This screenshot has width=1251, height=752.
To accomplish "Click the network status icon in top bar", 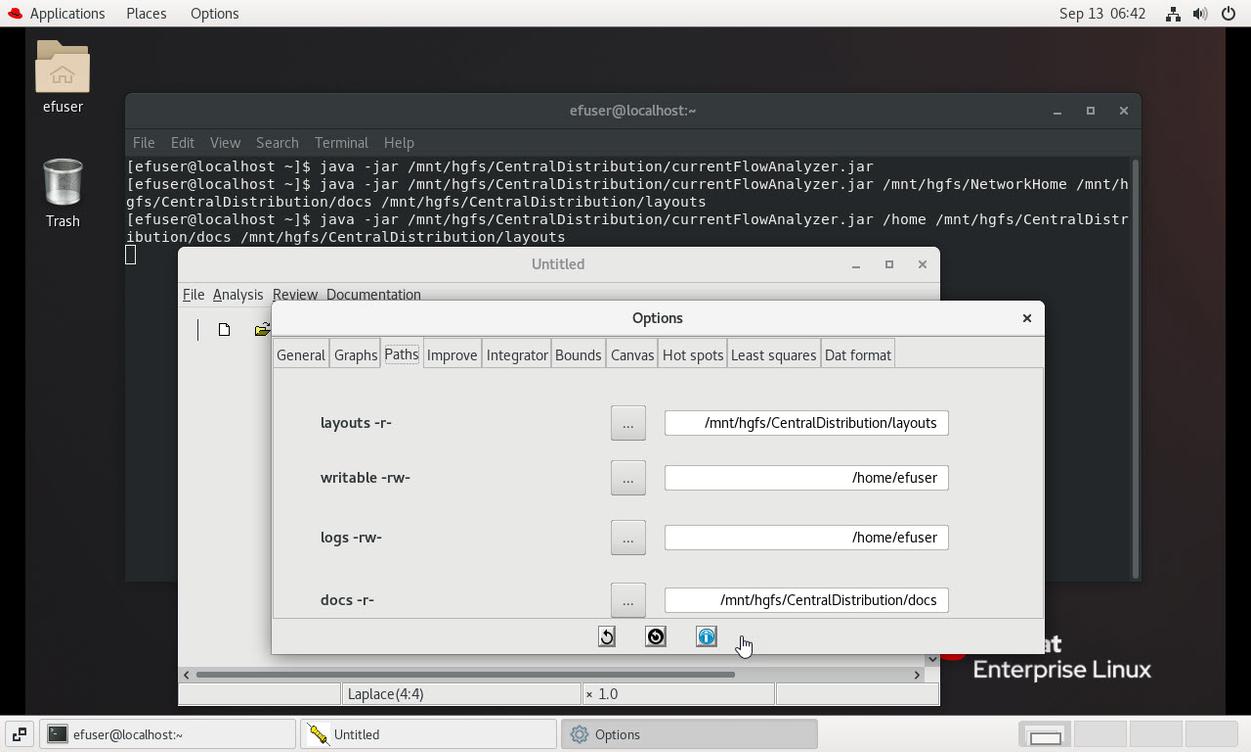I will pos(1172,14).
